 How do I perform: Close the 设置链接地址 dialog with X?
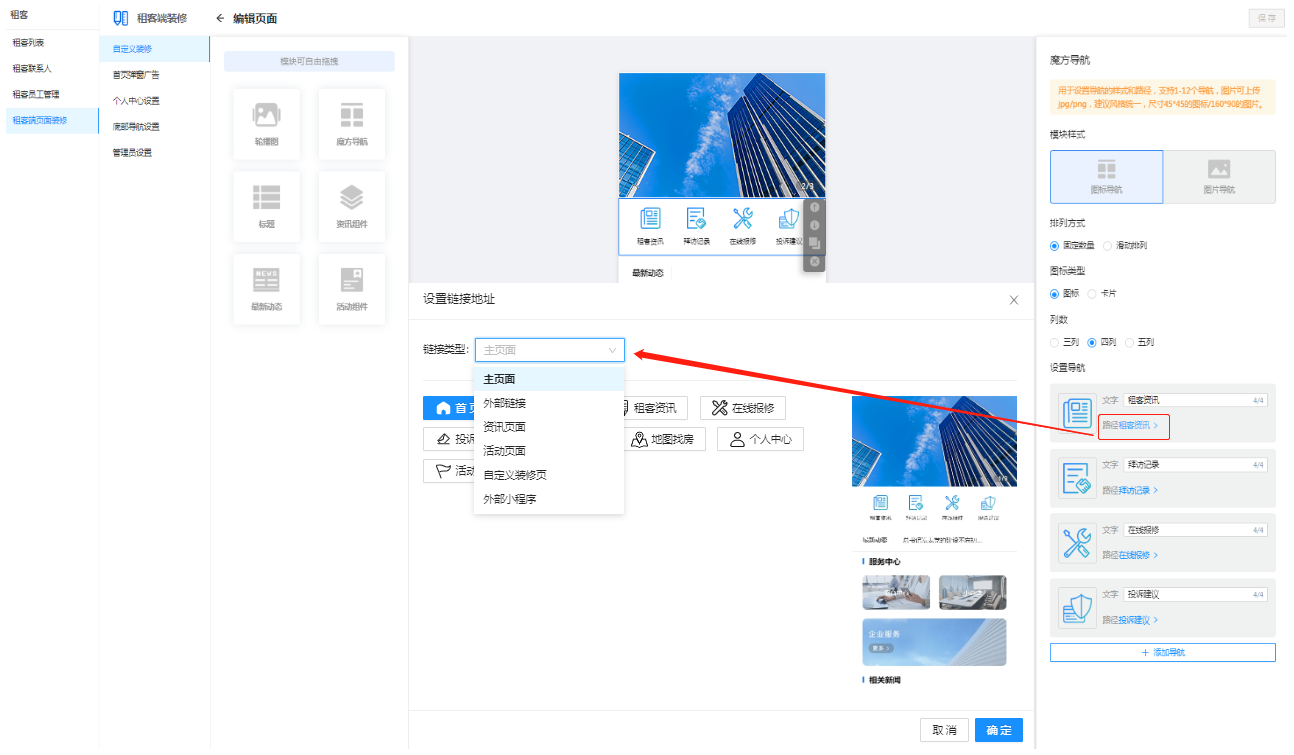1013,299
